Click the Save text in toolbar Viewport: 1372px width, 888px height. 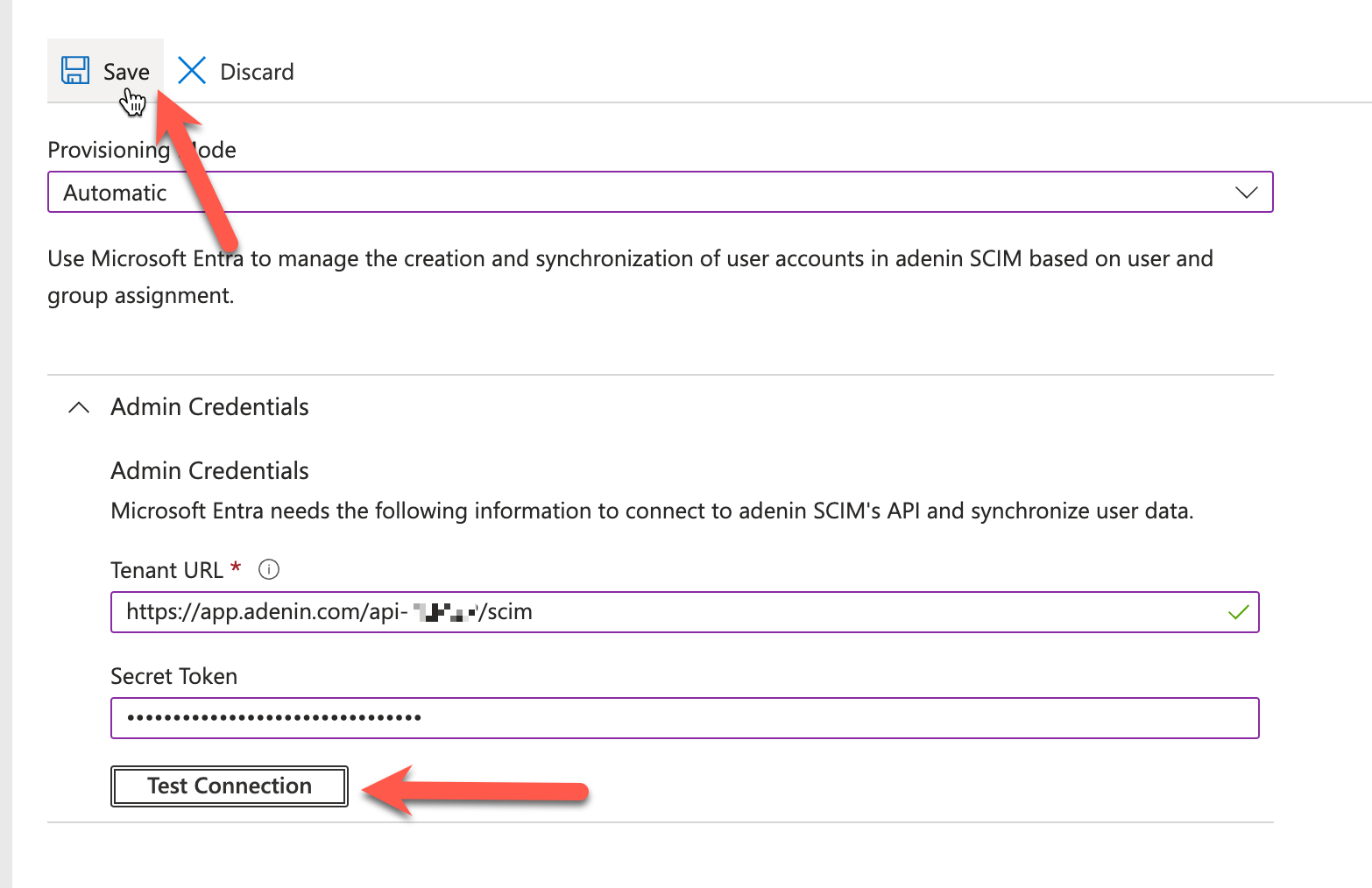126,72
